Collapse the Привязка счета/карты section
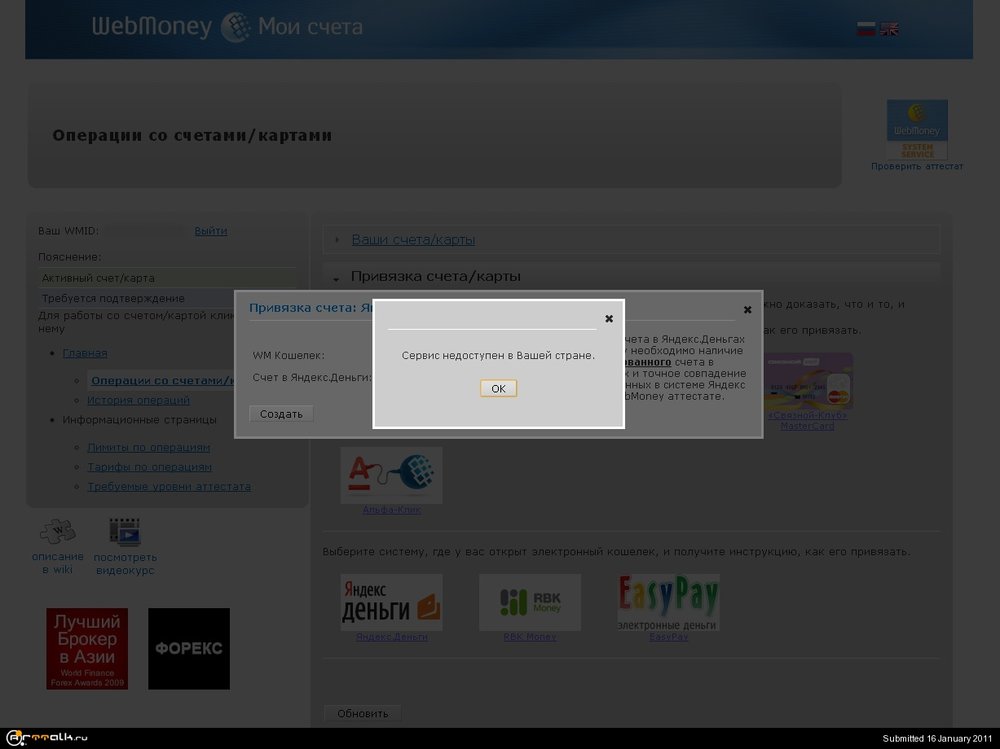This screenshot has width=1000, height=749. (x=336, y=278)
